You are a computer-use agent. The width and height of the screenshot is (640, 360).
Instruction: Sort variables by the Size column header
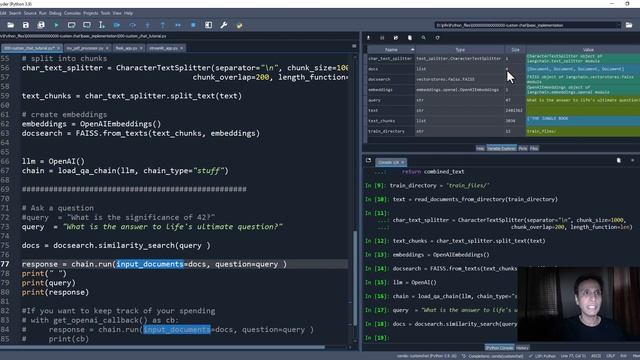pos(515,50)
